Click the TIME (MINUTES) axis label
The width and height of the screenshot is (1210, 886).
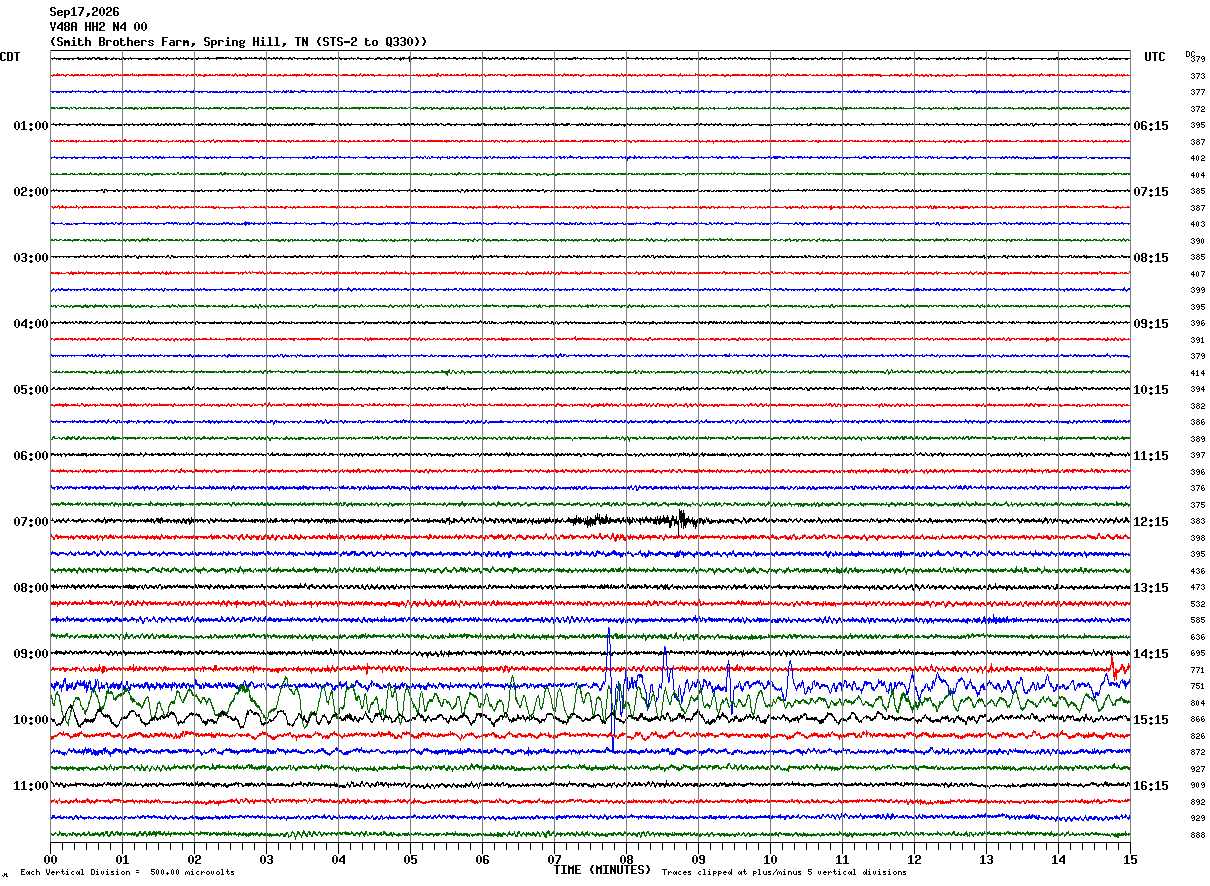pyautogui.click(x=602, y=870)
